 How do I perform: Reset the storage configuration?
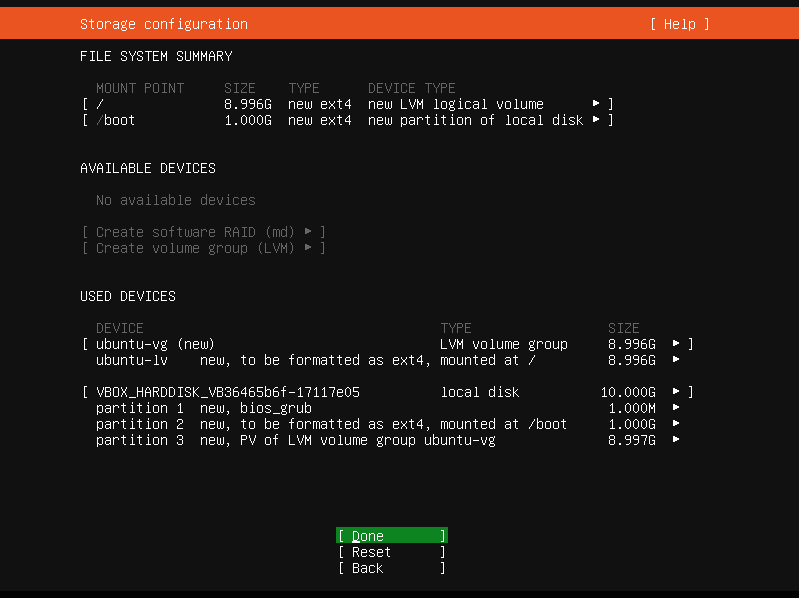coord(392,552)
